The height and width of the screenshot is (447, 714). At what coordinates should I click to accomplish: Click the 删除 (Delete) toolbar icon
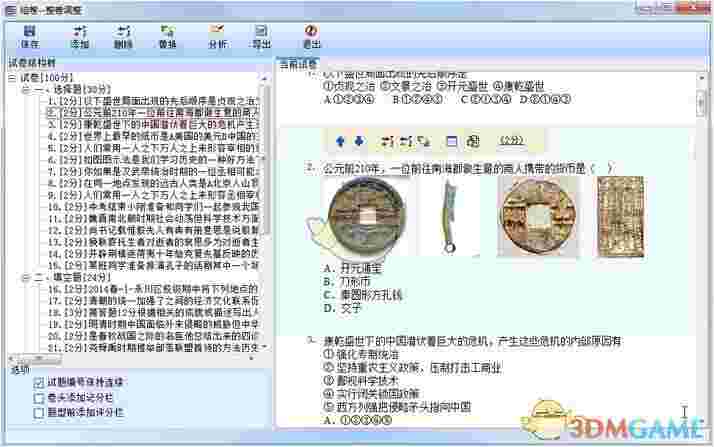pyautogui.click(x=123, y=37)
